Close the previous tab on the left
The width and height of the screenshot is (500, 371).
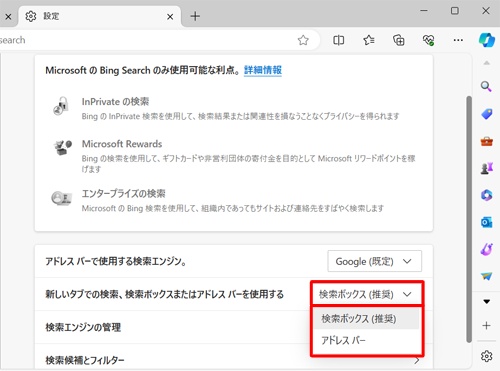point(8,16)
